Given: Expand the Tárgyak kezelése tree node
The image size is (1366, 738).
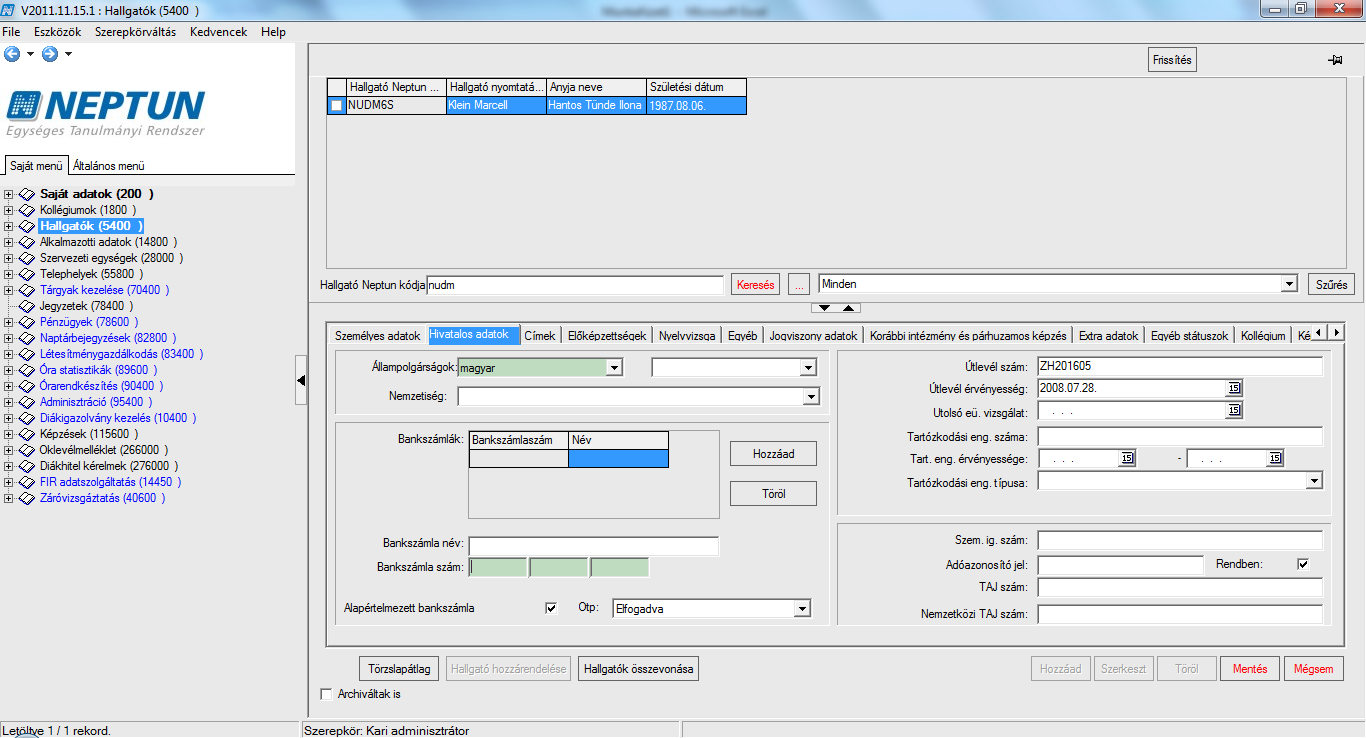Looking at the screenshot, I should tap(8, 290).
